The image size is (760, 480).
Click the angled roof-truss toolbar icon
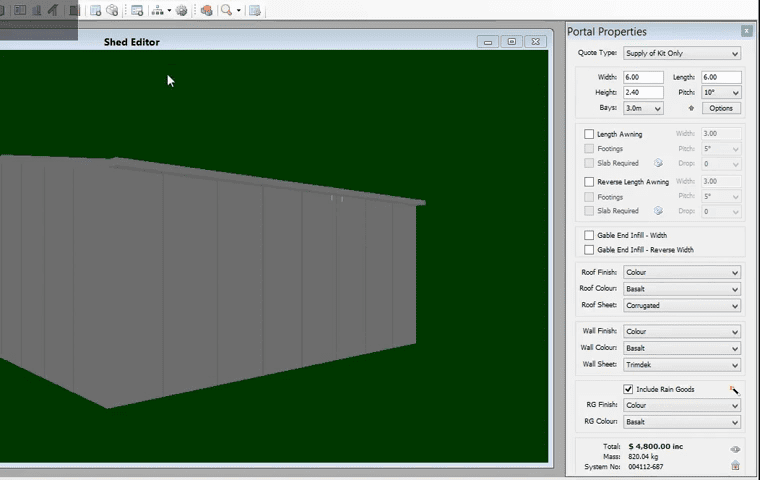coord(52,10)
